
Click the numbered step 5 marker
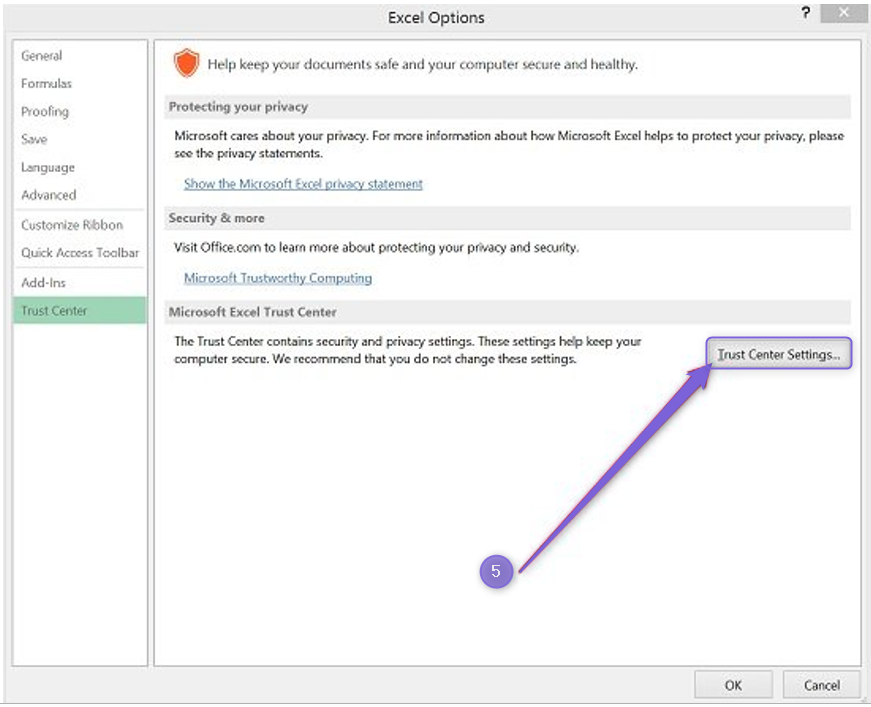tap(497, 572)
